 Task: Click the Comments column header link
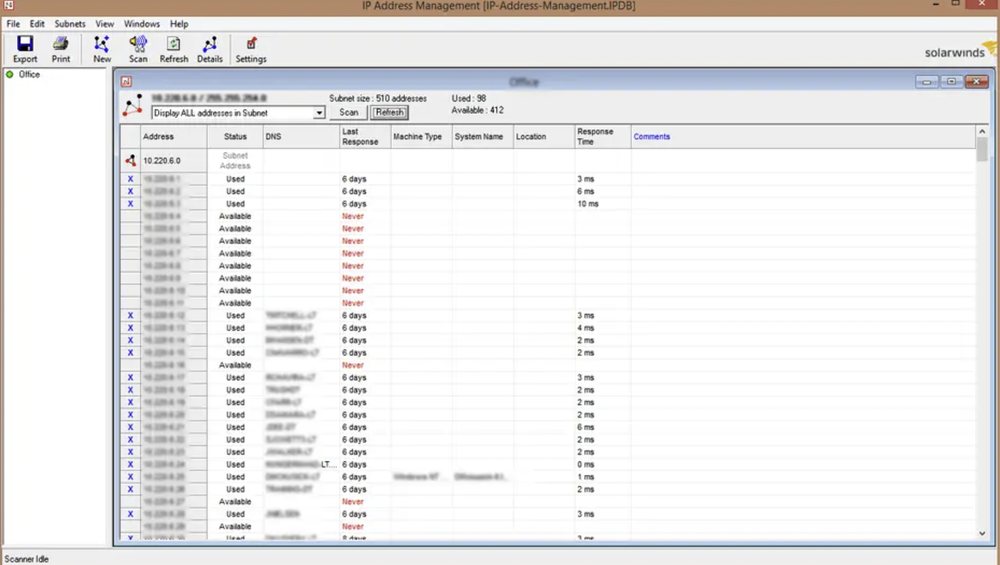(x=652, y=136)
